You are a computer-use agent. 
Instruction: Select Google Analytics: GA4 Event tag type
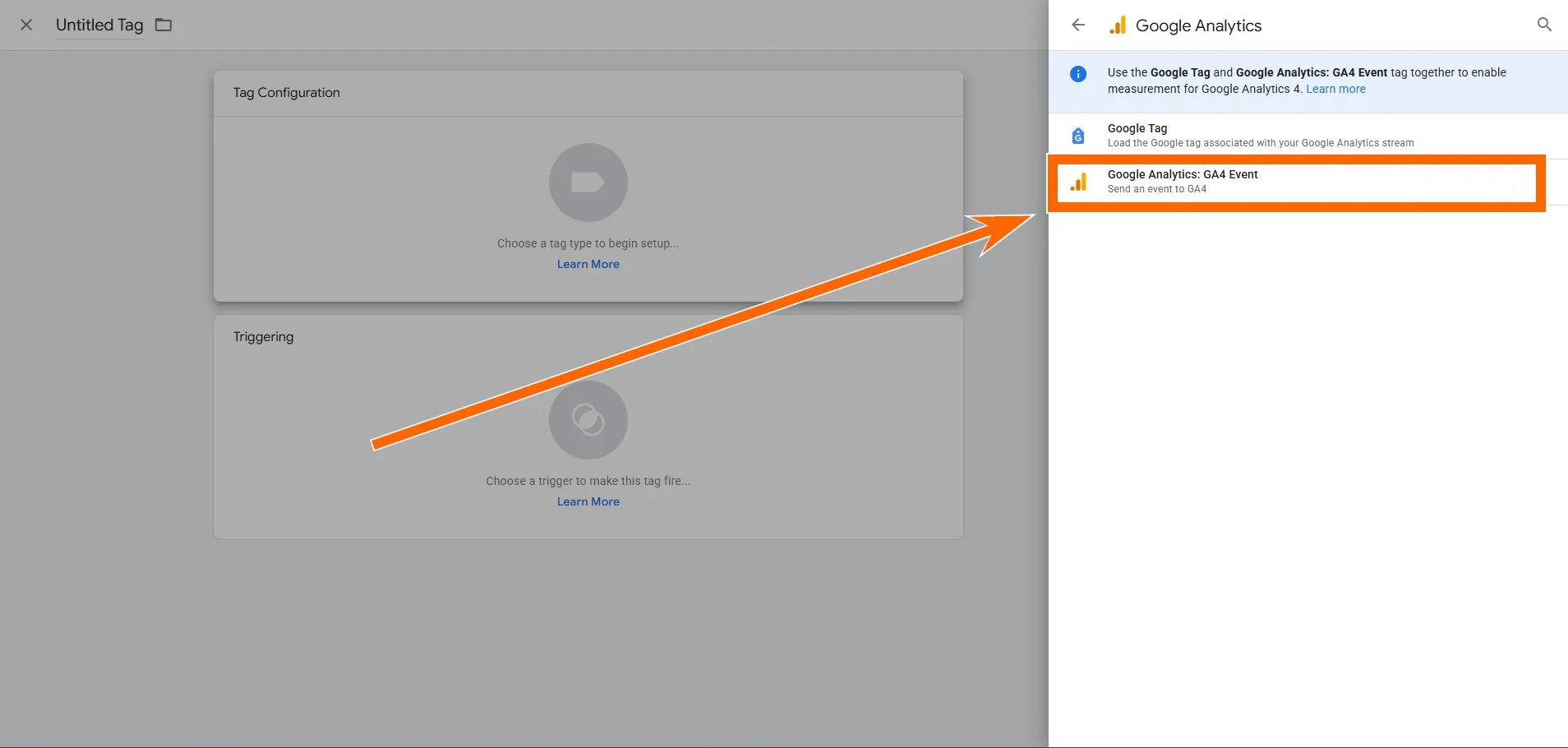1183,174
